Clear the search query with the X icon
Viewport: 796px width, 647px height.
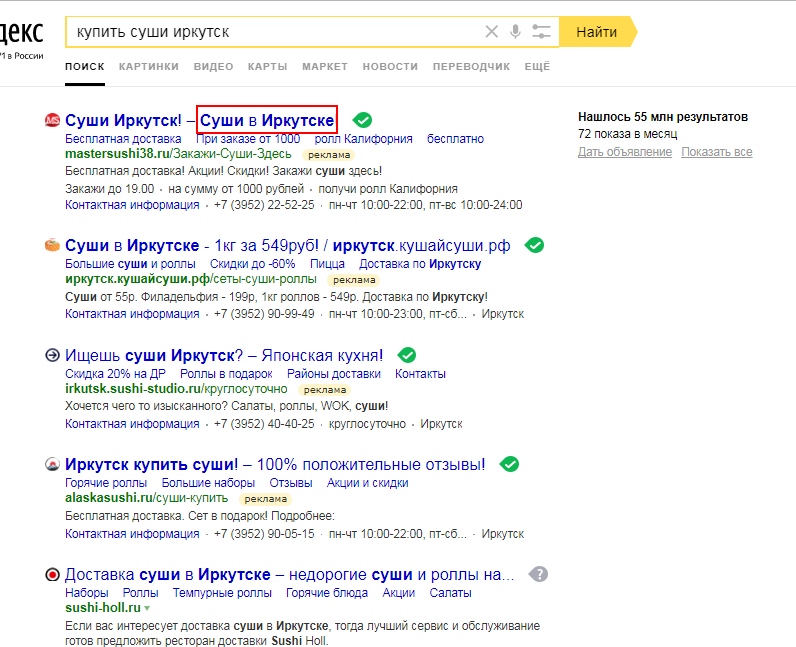coord(491,32)
